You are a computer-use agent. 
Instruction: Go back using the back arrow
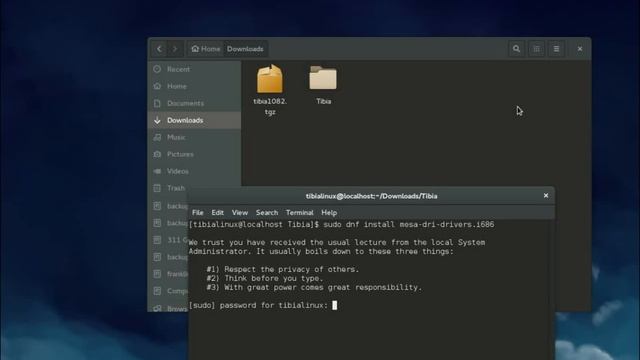pos(159,49)
